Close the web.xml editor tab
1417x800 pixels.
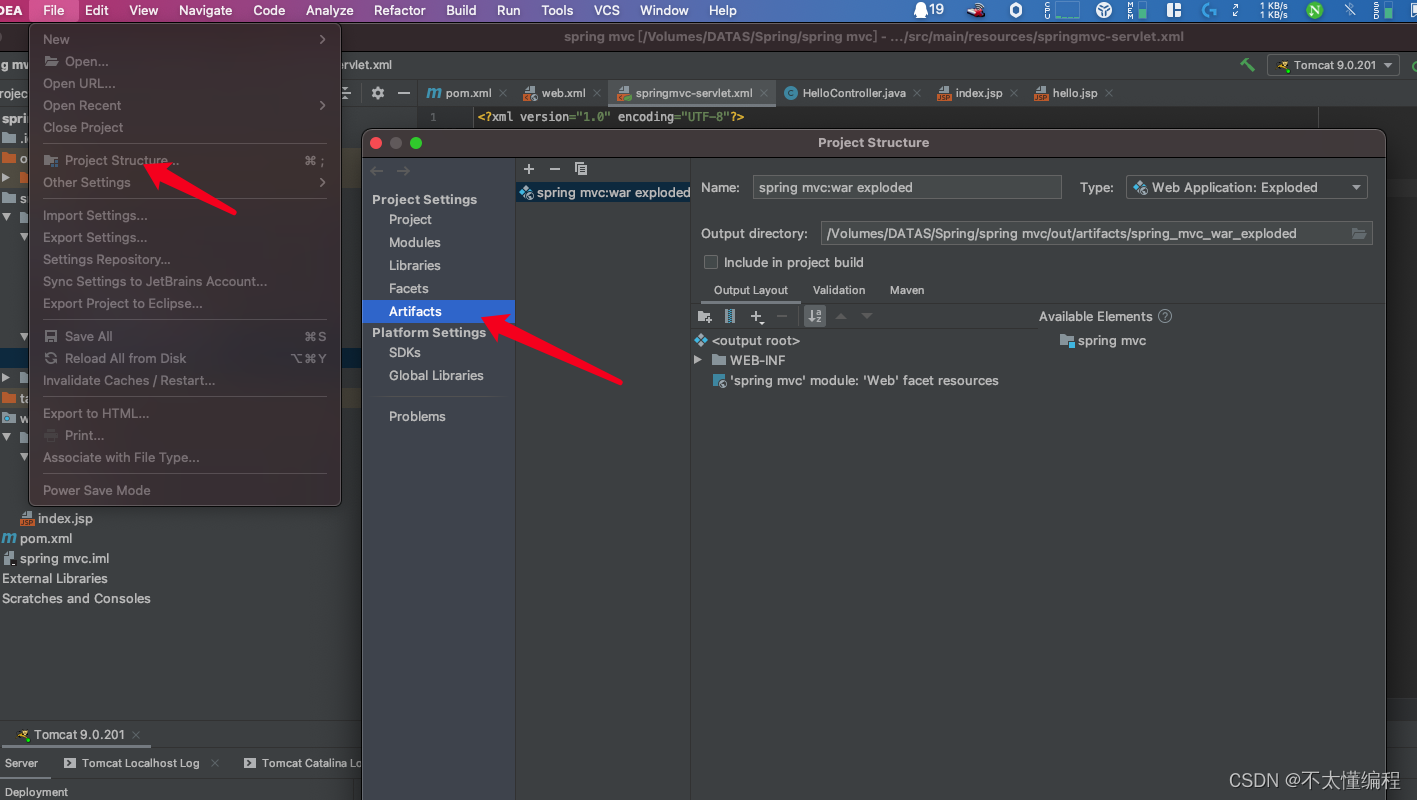[597, 93]
